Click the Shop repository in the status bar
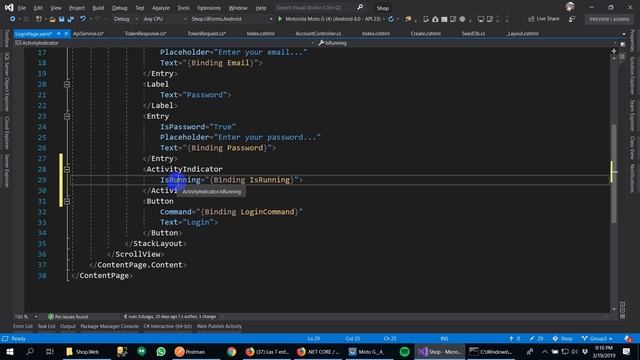This screenshot has width=640, height=360. [x=562, y=339]
